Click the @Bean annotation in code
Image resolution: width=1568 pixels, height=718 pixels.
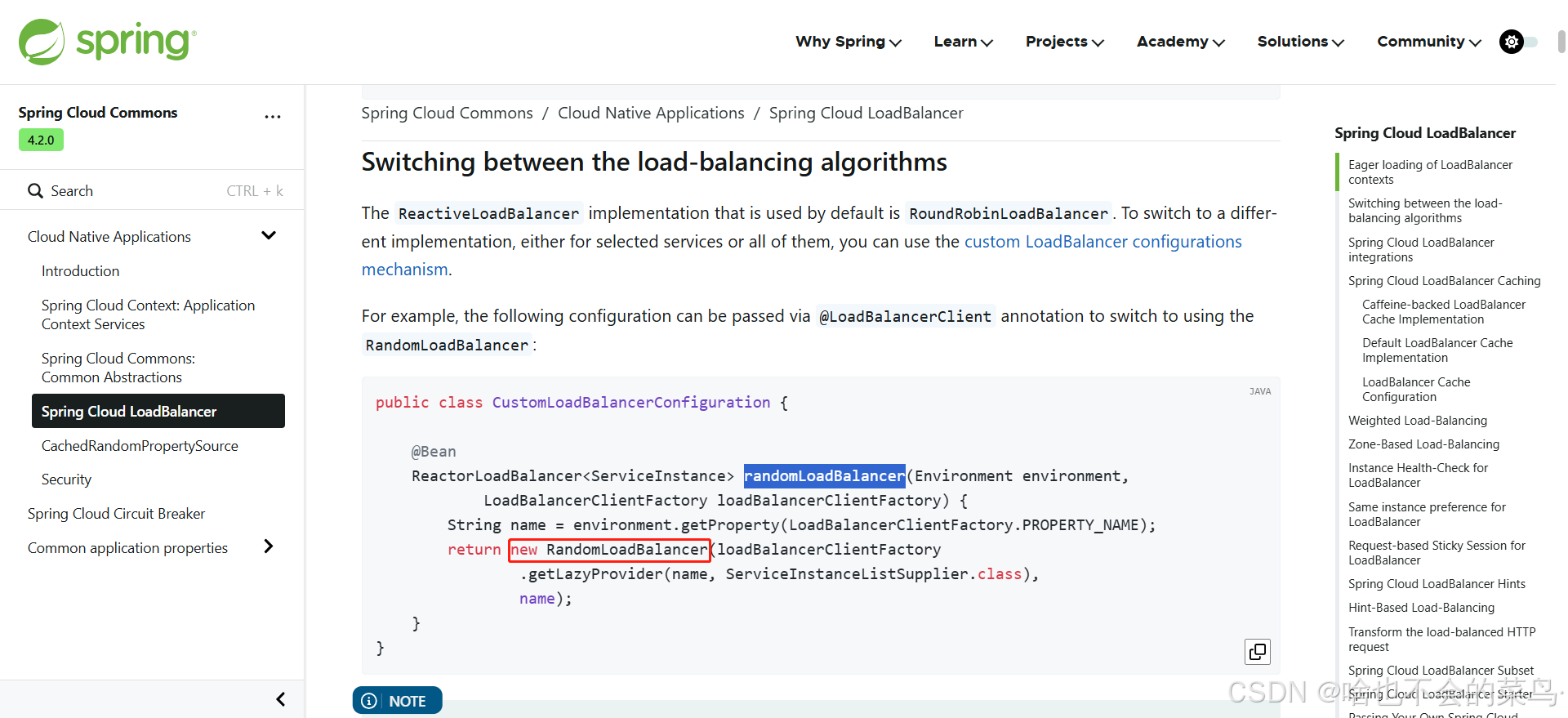(x=434, y=452)
